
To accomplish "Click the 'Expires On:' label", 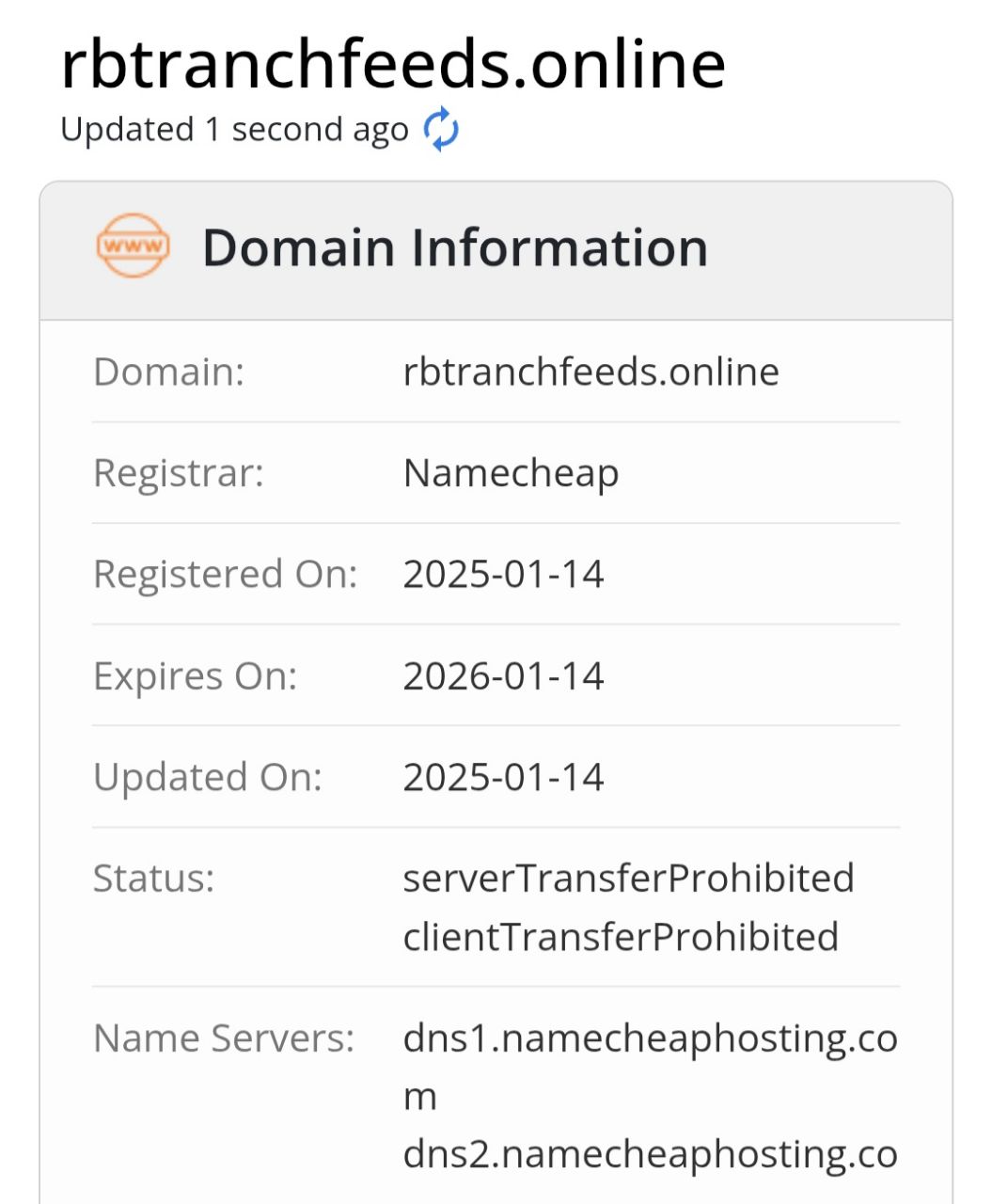I will 196,676.
